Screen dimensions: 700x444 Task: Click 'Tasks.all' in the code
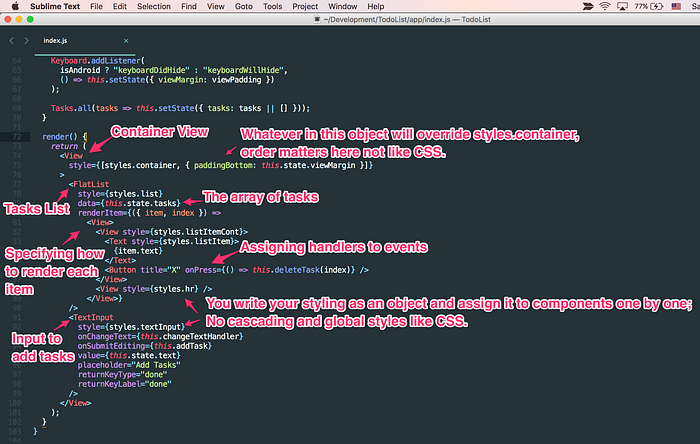tap(71, 108)
